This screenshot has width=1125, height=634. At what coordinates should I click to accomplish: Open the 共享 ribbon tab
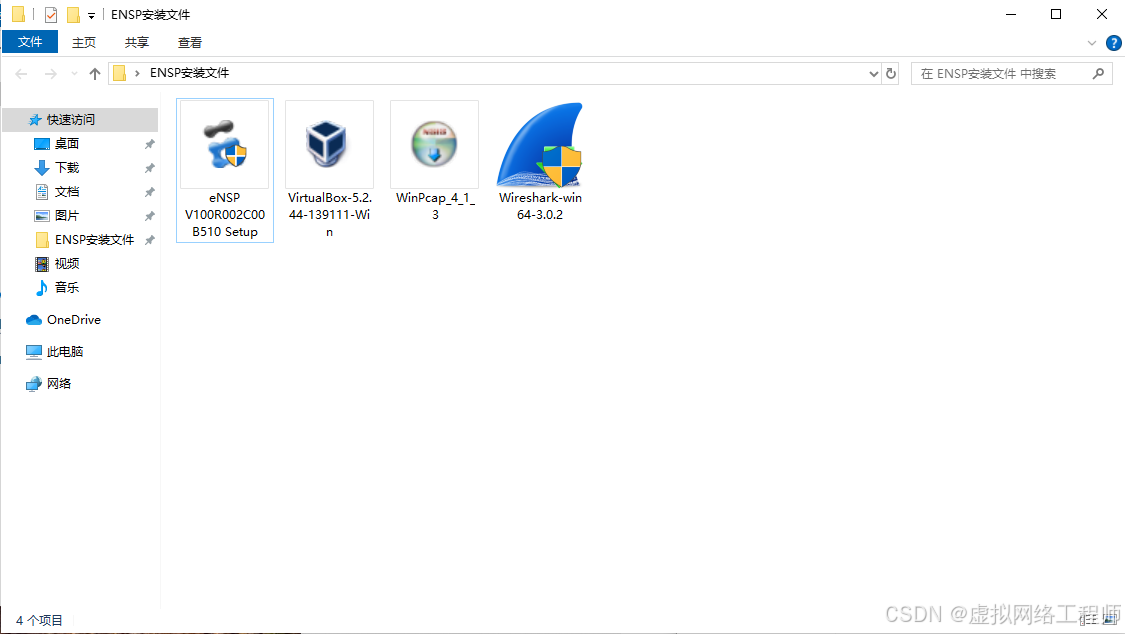coord(136,42)
